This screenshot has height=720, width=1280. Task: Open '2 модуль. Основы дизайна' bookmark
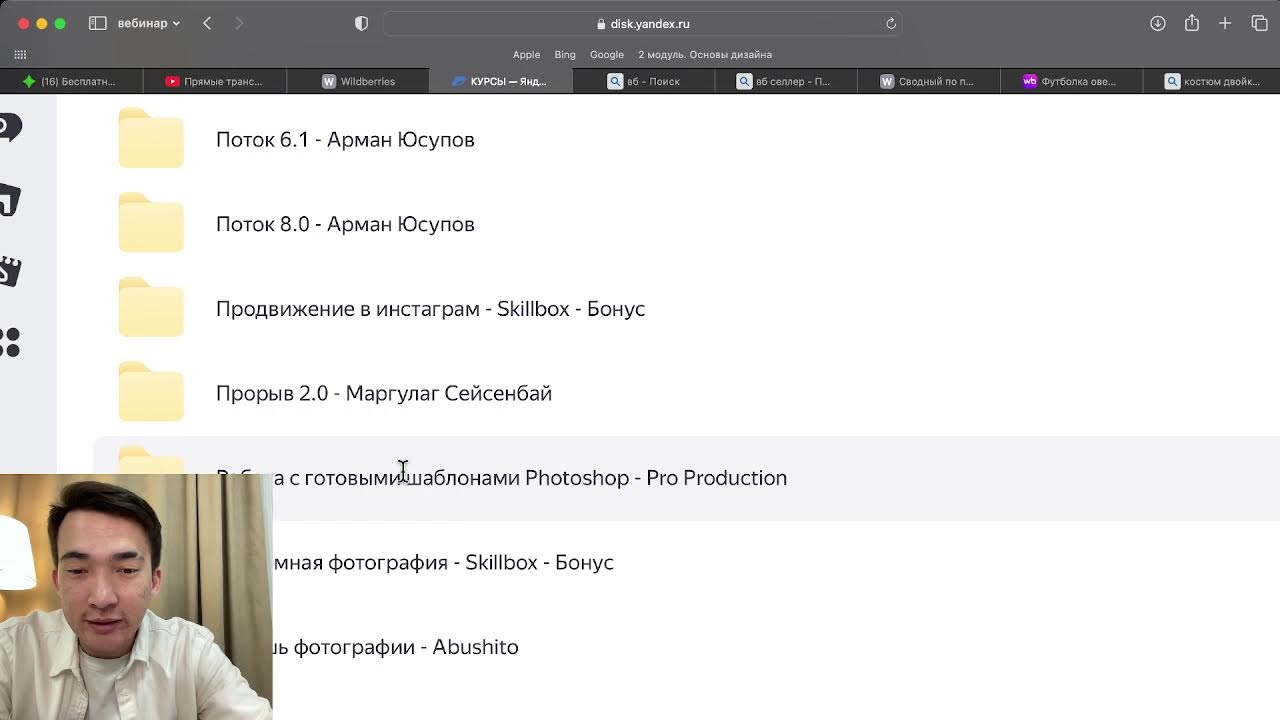(705, 55)
